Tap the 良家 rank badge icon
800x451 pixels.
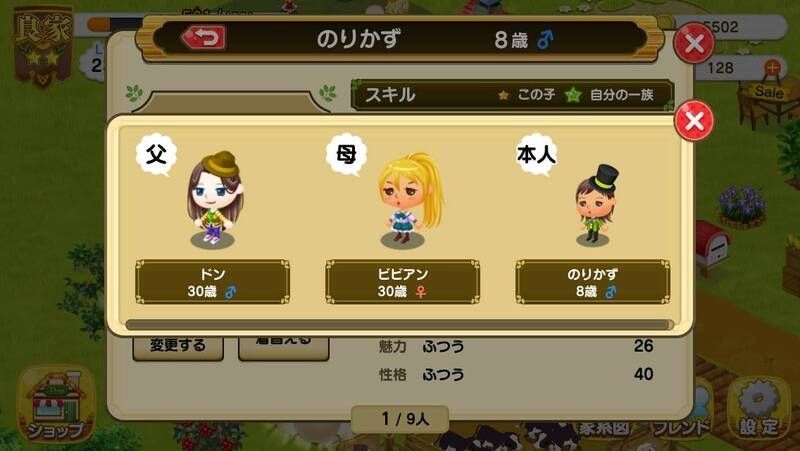[43, 47]
